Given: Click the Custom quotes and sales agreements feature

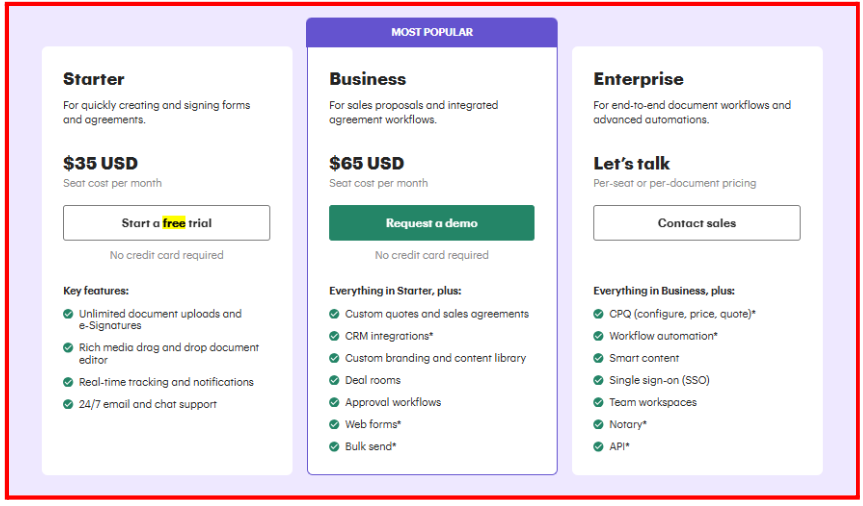Looking at the screenshot, I should coord(436,314).
